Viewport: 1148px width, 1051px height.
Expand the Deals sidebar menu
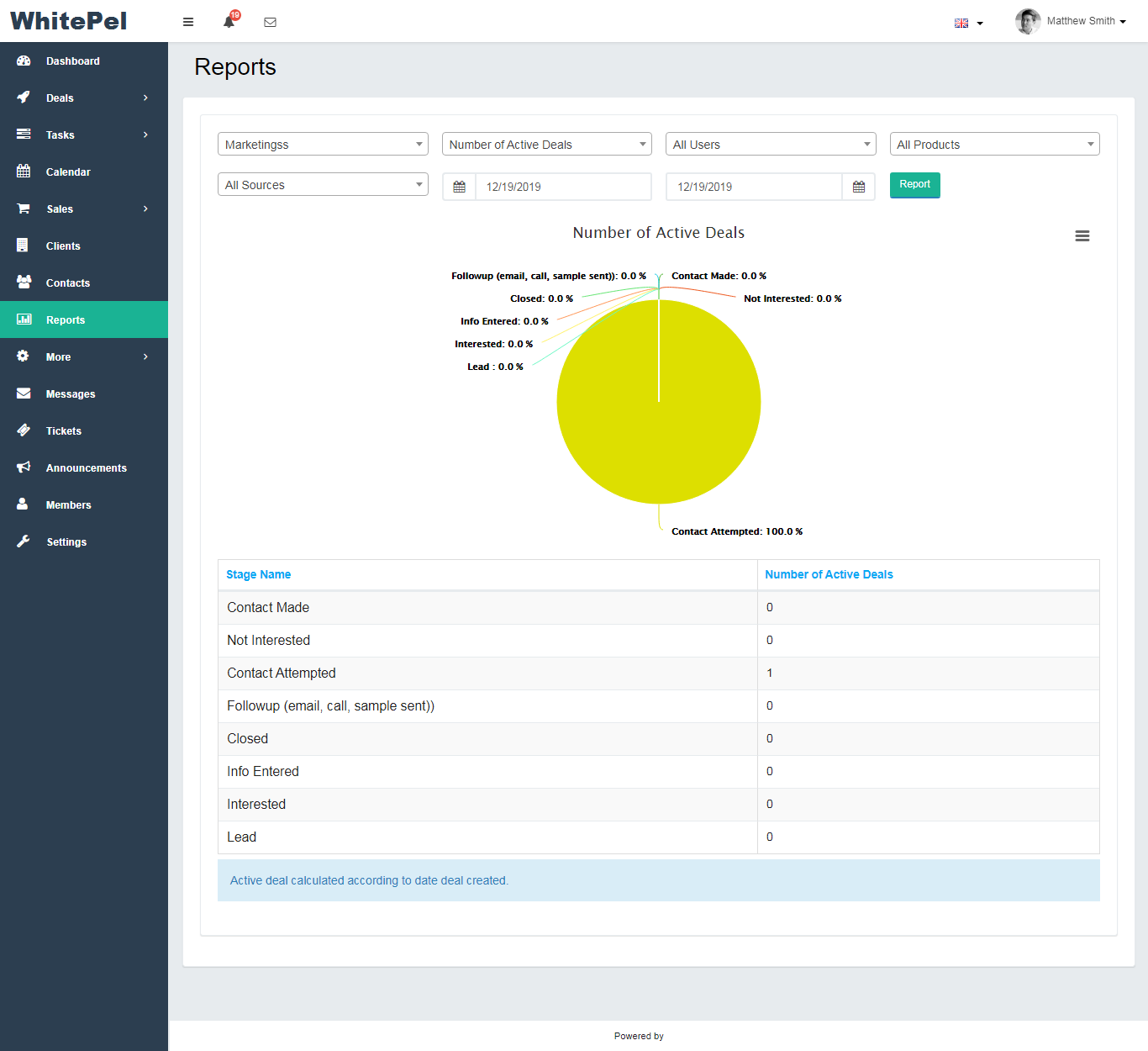84,98
